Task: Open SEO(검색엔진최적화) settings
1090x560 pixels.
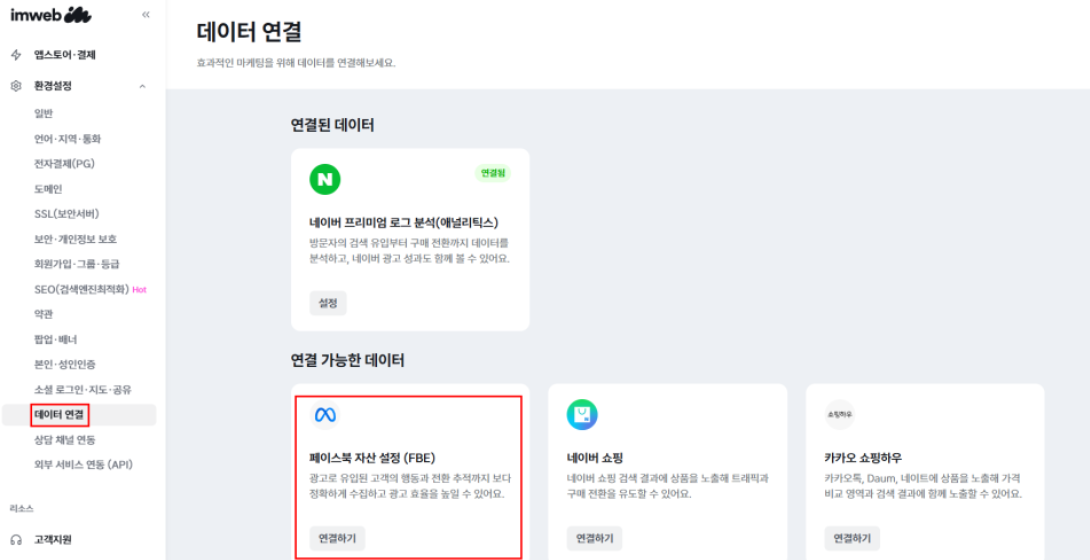Action: (81, 289)
